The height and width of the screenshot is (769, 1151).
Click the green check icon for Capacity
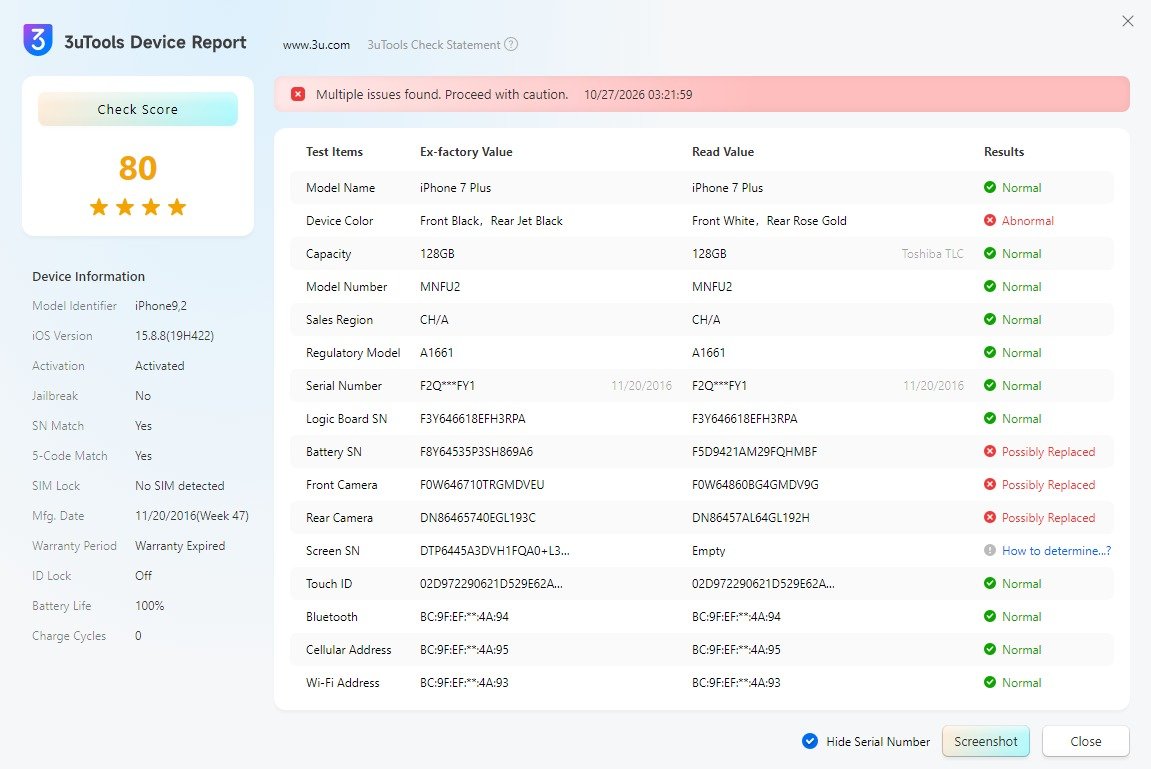pyautogui.click(x=990, y=253)
